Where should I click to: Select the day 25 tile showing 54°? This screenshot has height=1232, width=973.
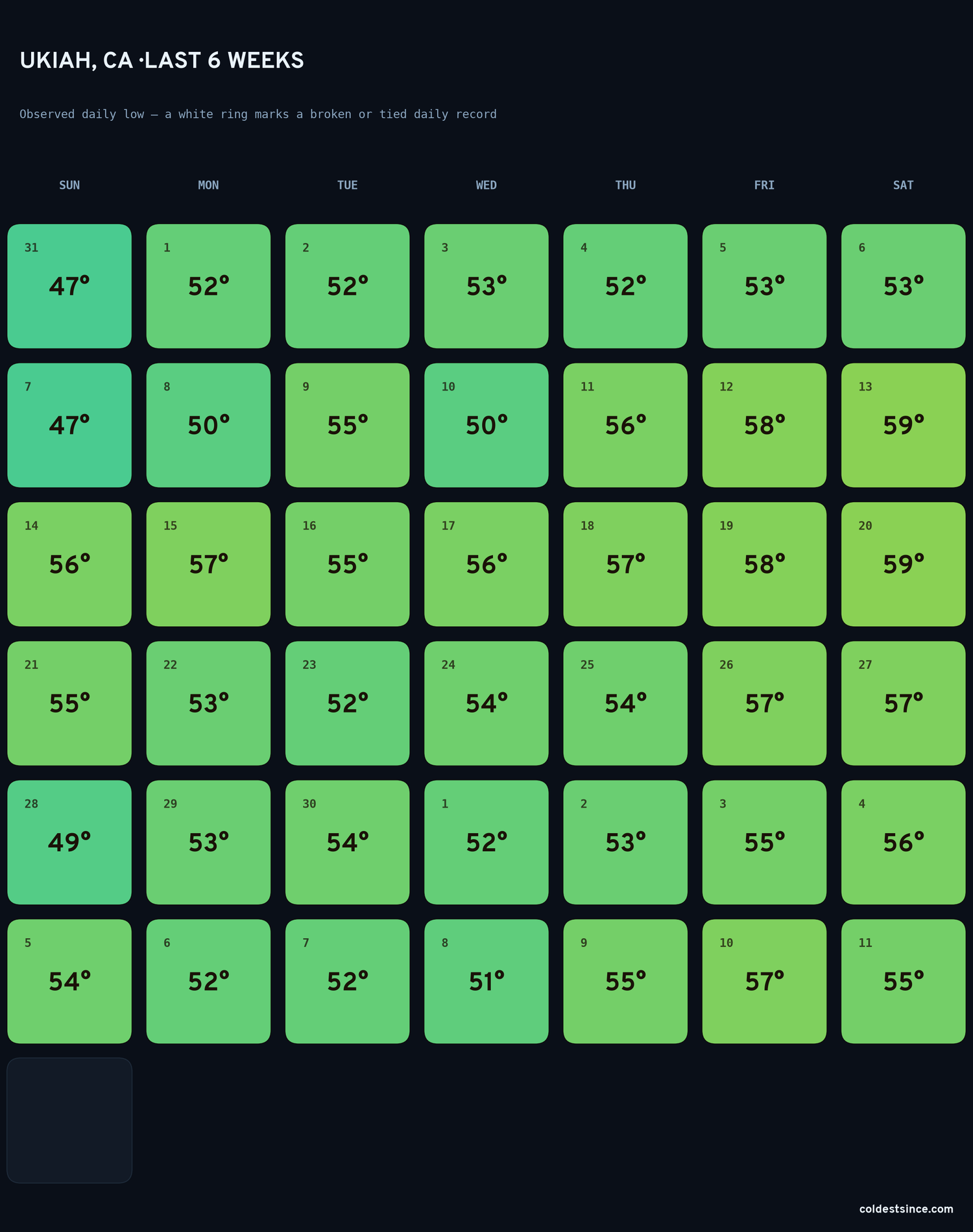[625, 703]
